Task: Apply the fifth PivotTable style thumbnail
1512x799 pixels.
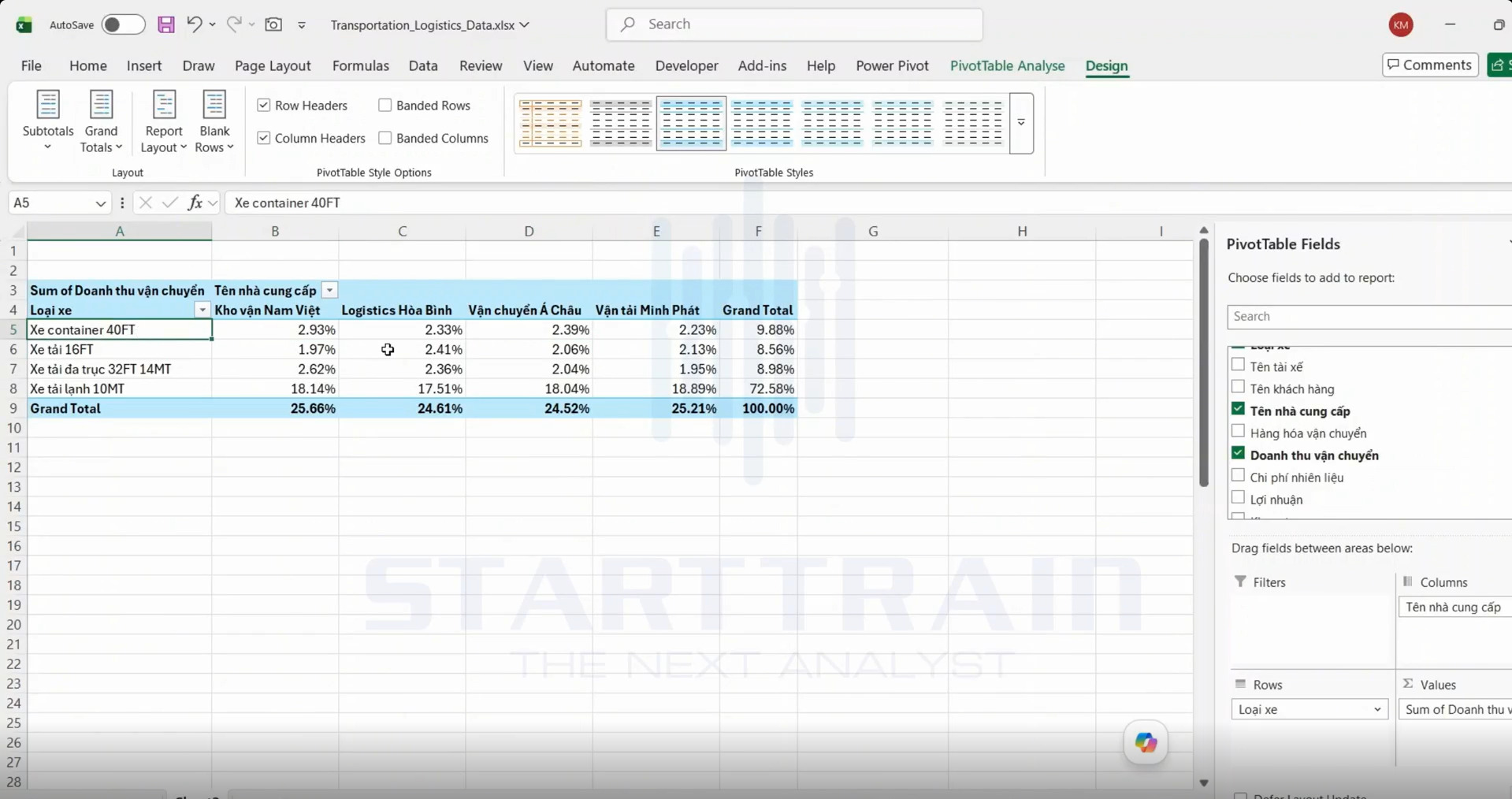Action: pos(832,123)
